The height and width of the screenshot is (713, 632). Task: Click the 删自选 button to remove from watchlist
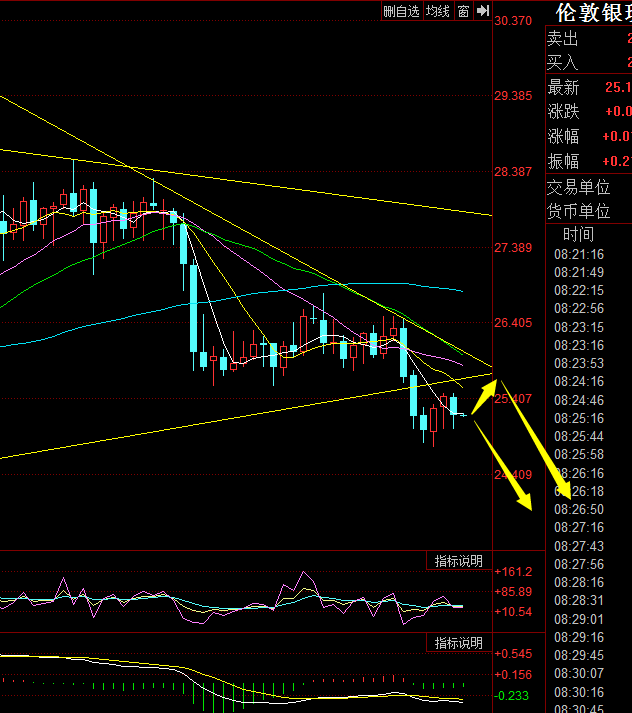pyautogui.click(x=401, y=11)
